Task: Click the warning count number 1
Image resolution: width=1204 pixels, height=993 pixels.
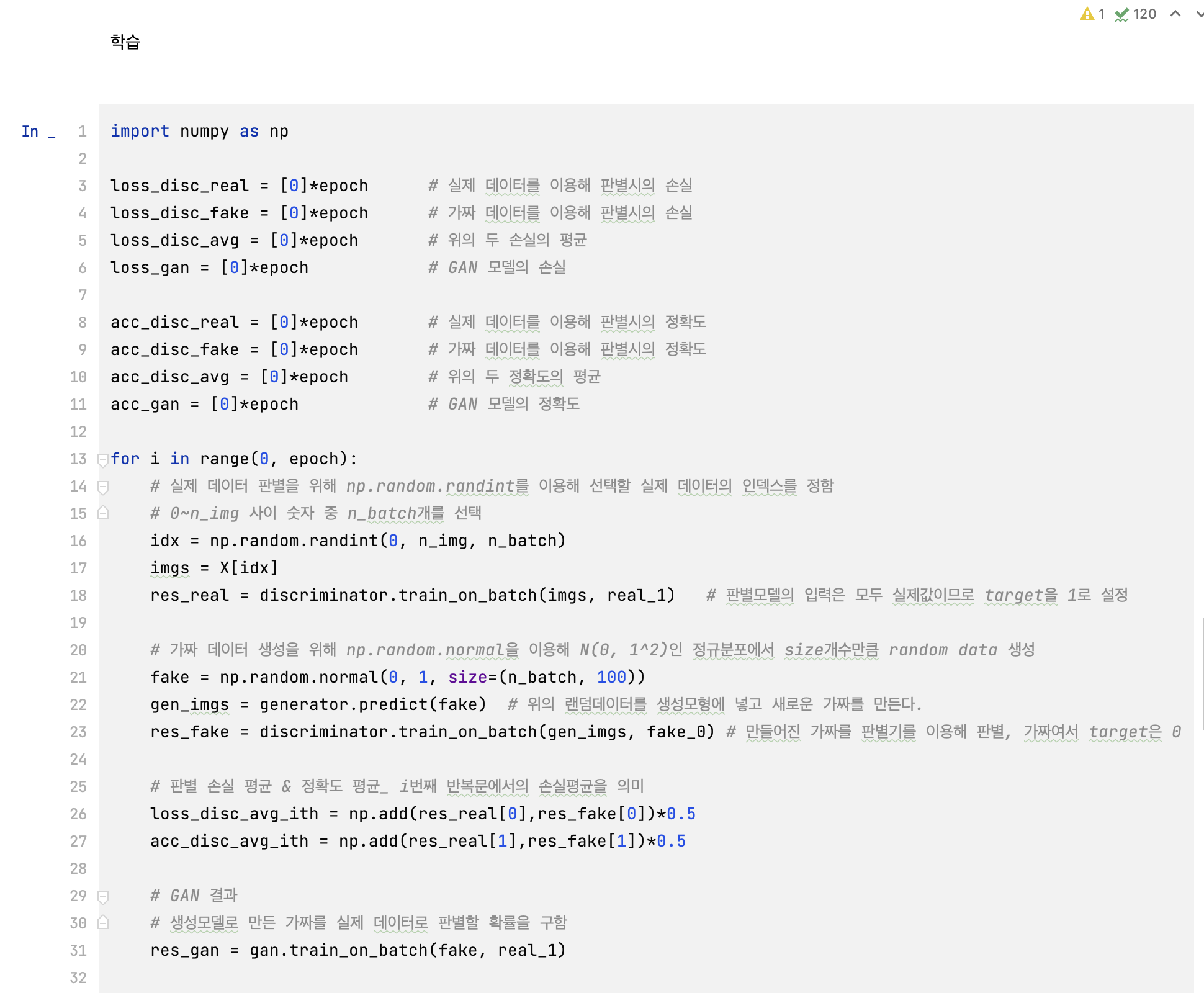Action: tap(1102, 14)
